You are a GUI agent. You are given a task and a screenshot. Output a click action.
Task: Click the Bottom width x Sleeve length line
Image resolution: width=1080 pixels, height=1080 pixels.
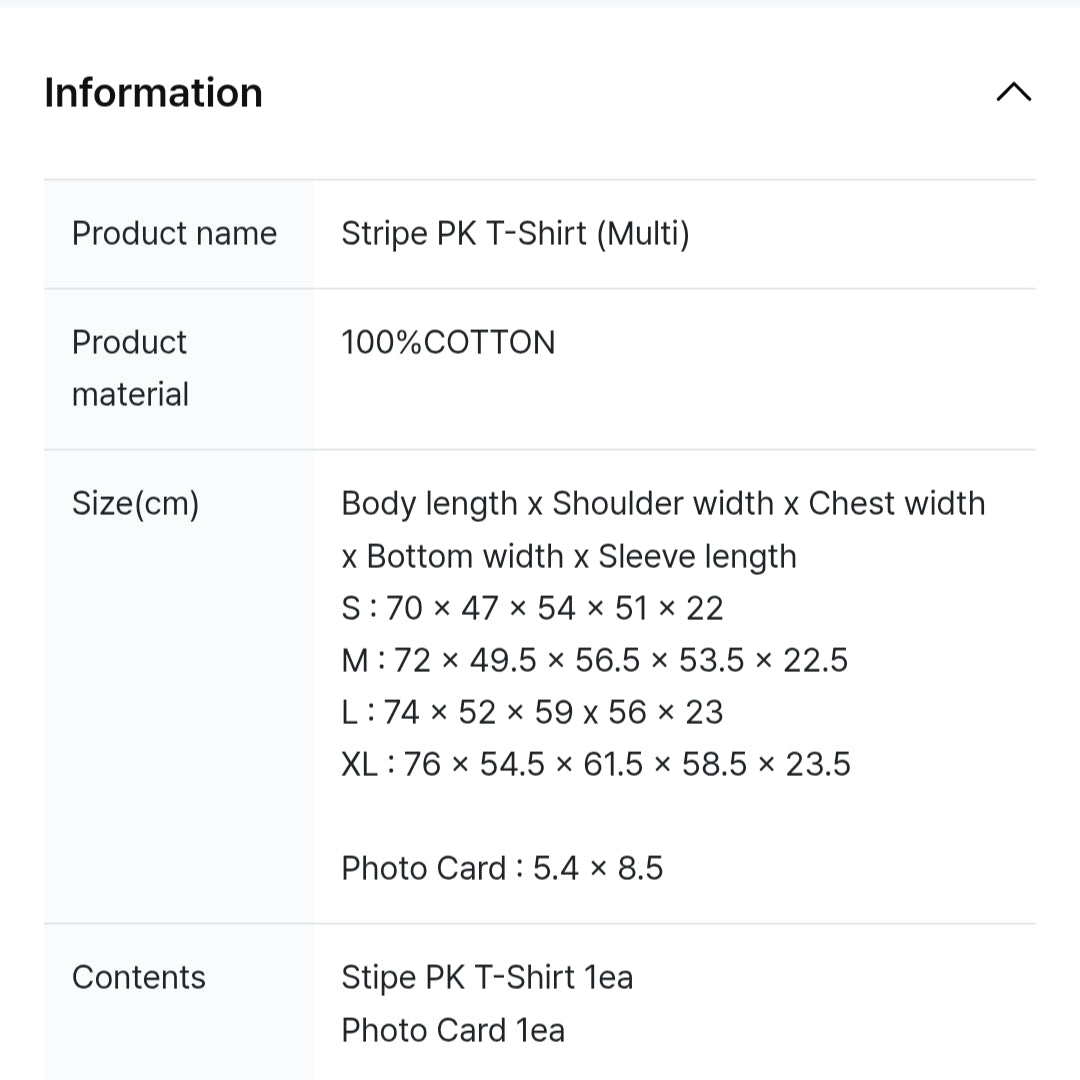pyautogui.click(x=569, y=557)
